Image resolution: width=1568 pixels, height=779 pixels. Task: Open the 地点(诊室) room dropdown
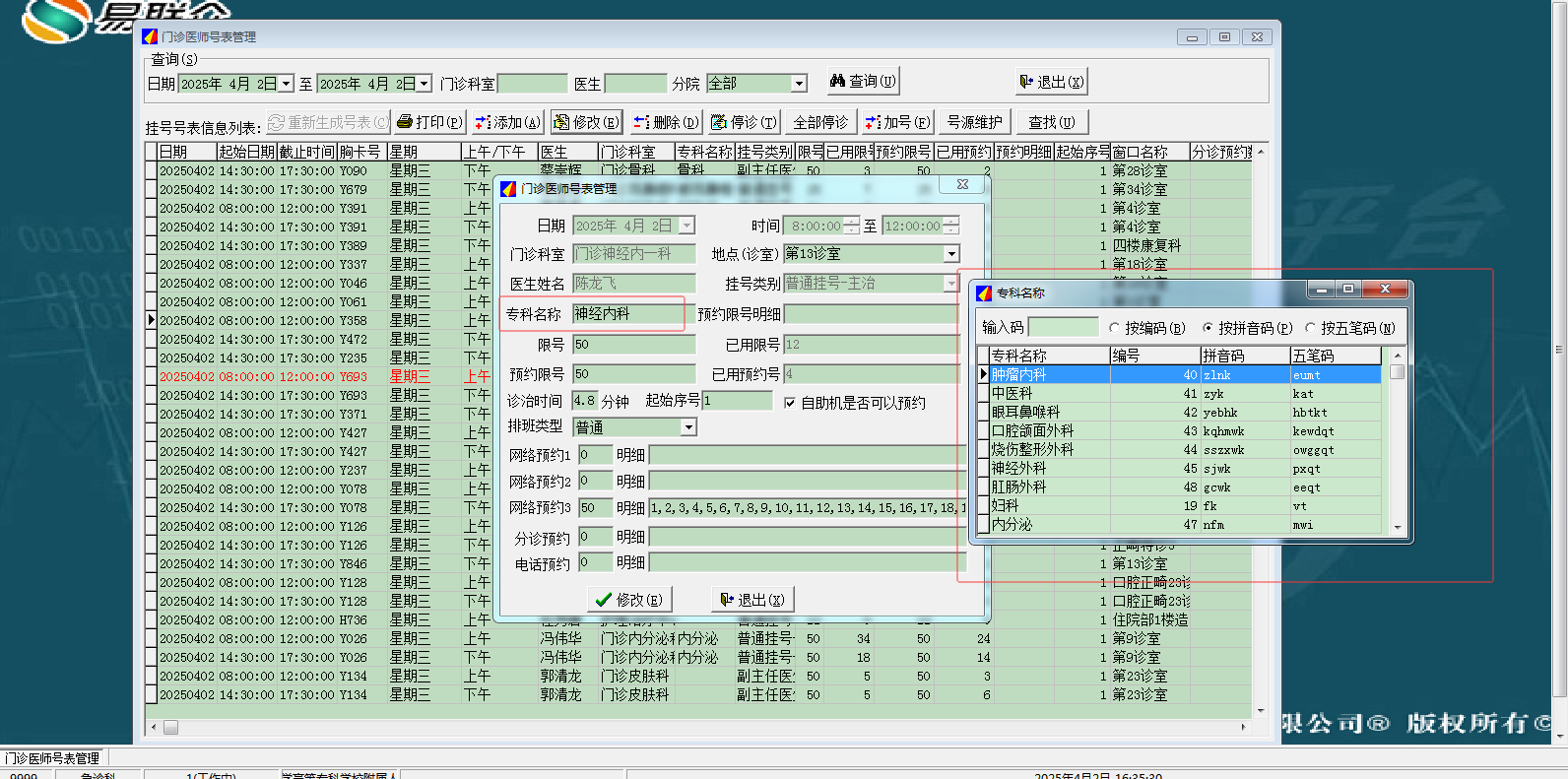(x=951, y=254)
